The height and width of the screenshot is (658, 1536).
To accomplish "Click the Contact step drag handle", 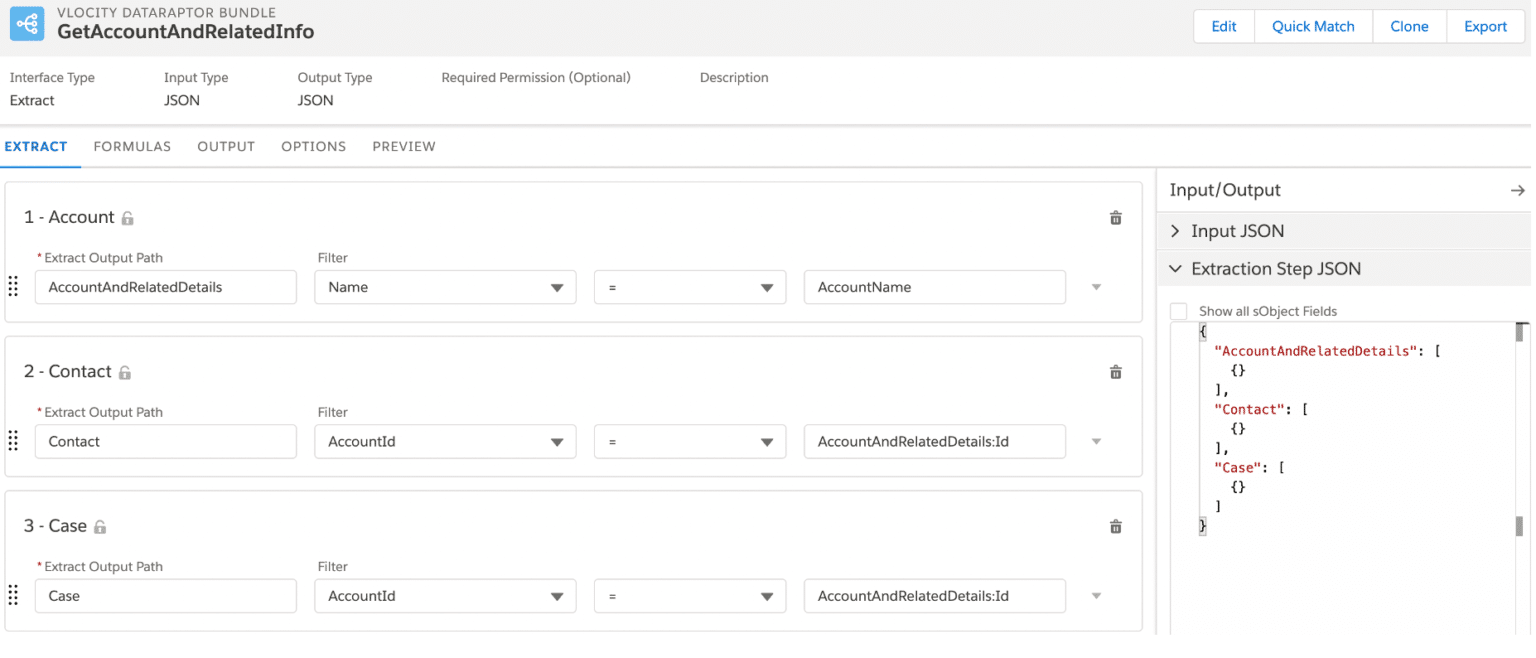I will [x=13, y=440].
